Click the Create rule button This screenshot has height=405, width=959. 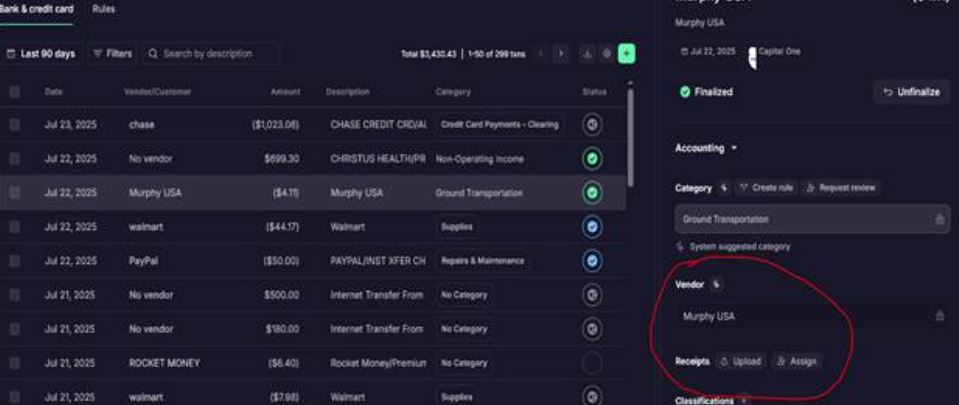tap(766, 188)
